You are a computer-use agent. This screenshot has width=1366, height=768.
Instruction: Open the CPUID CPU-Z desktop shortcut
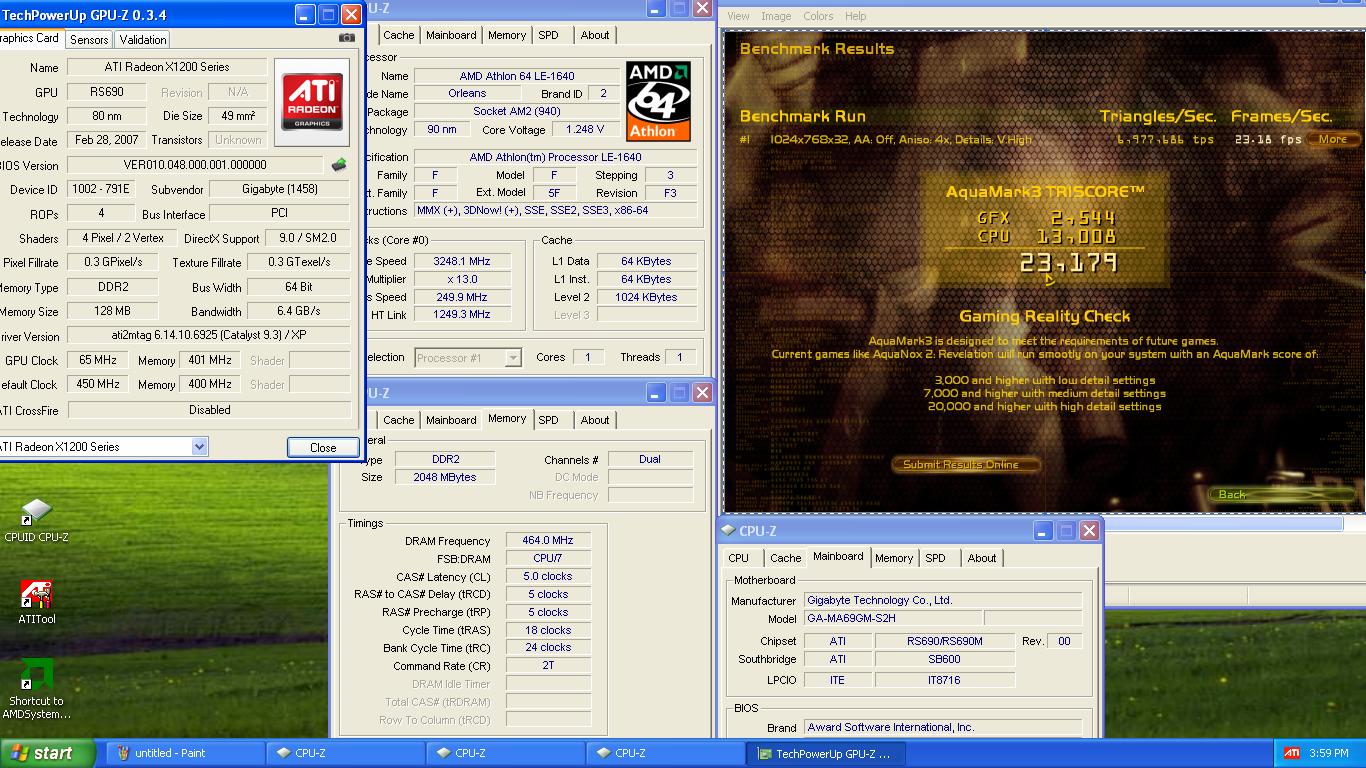(36, 521)
